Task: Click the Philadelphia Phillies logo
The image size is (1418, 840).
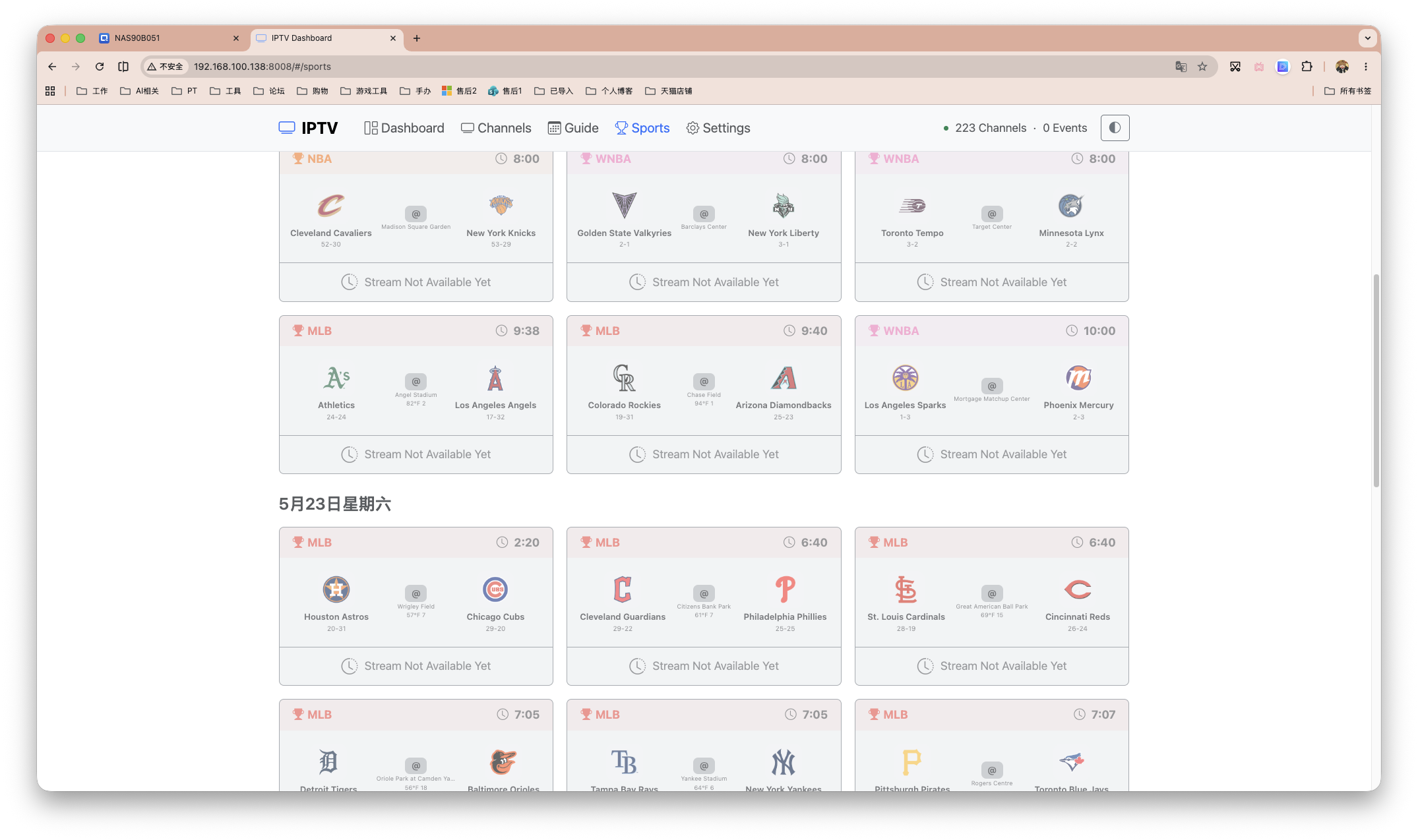Action: 785,589
